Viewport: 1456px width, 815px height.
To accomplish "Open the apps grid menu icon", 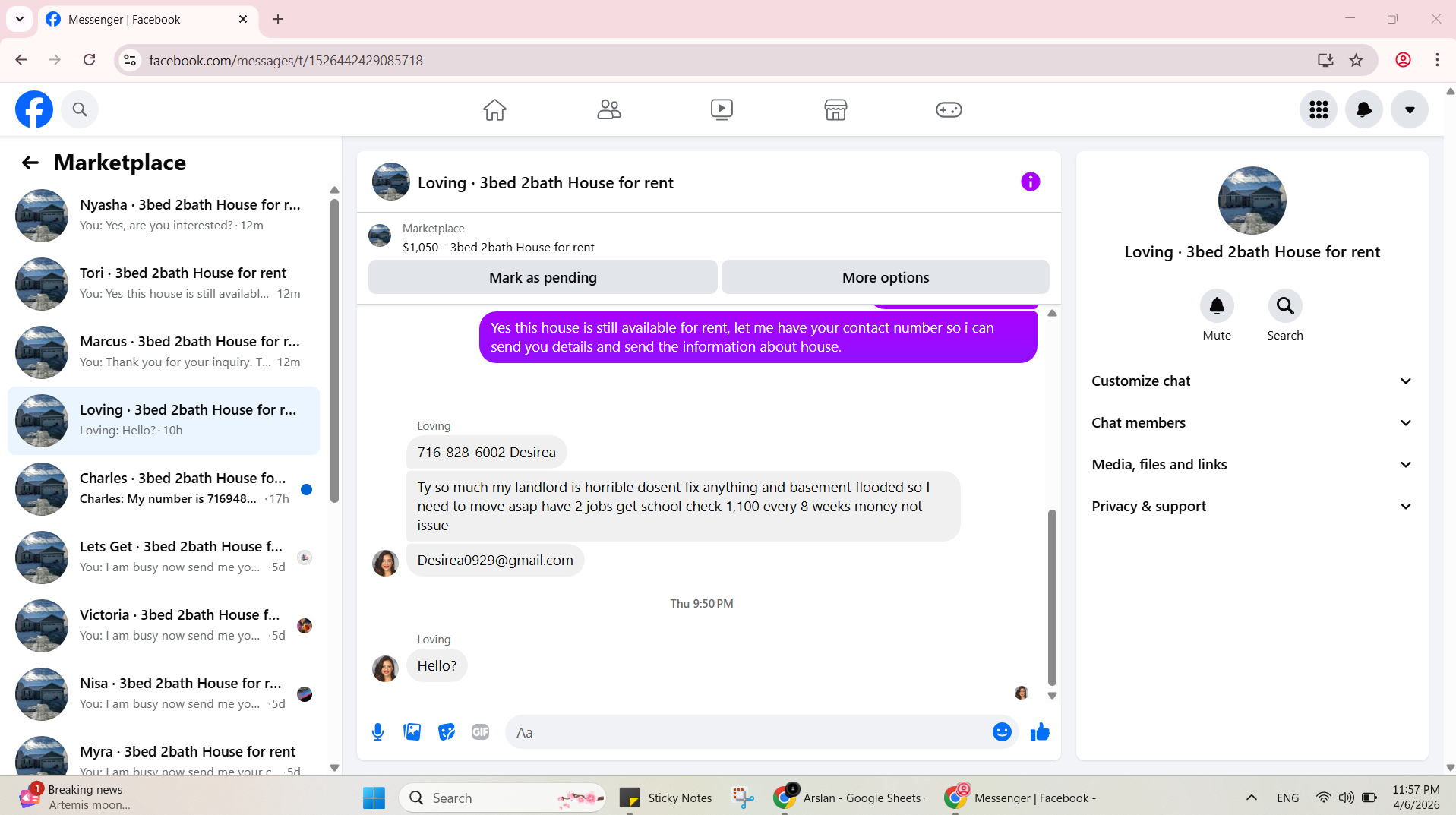I will [x=1319, y=109].
